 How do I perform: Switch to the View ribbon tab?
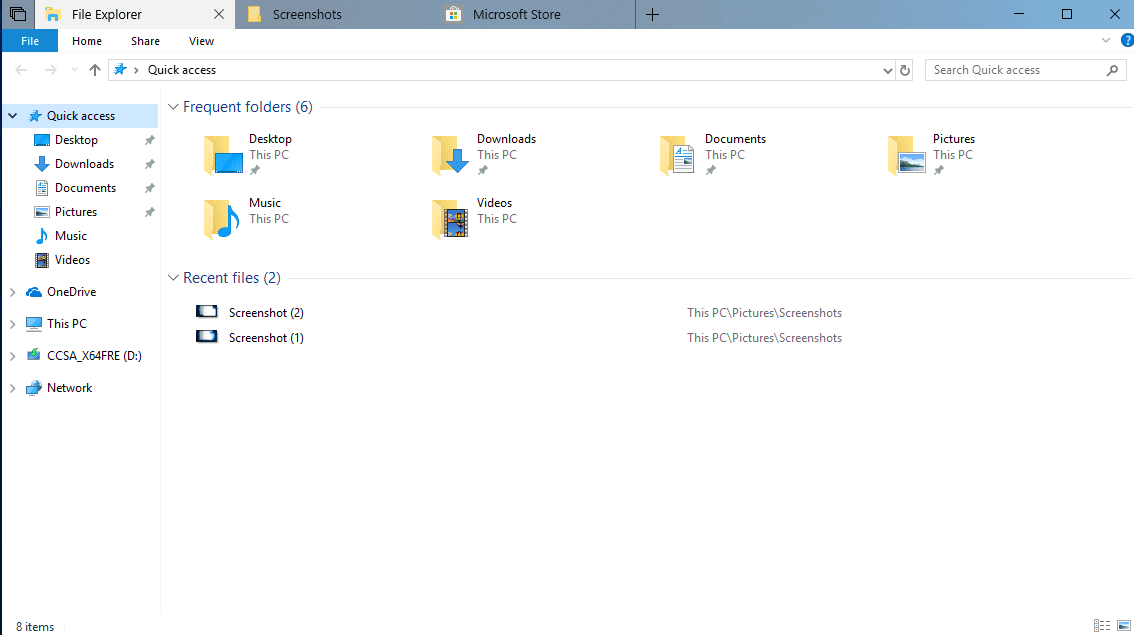(201, 41)
